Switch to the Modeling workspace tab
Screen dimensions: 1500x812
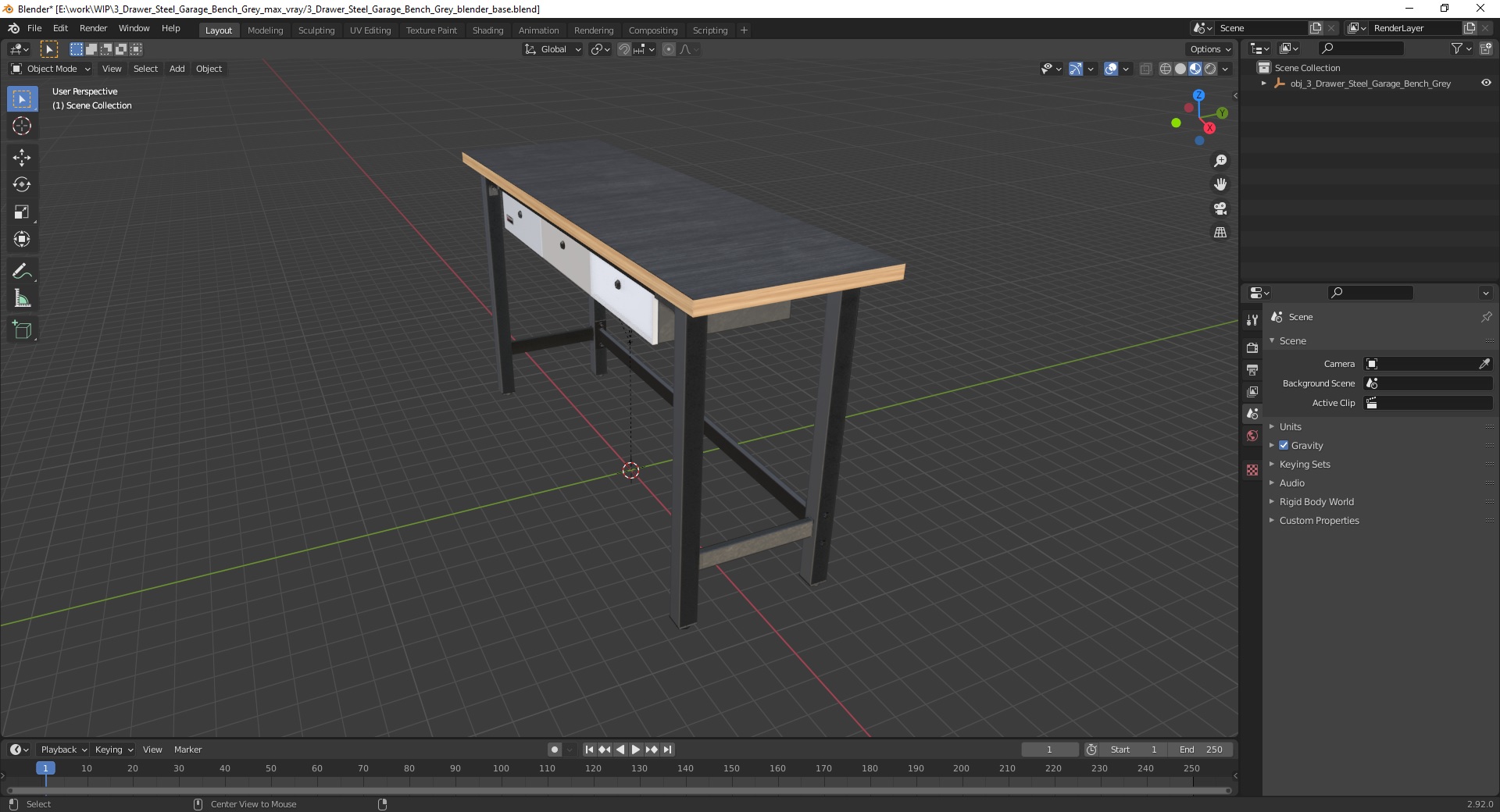tap(265, 30)
